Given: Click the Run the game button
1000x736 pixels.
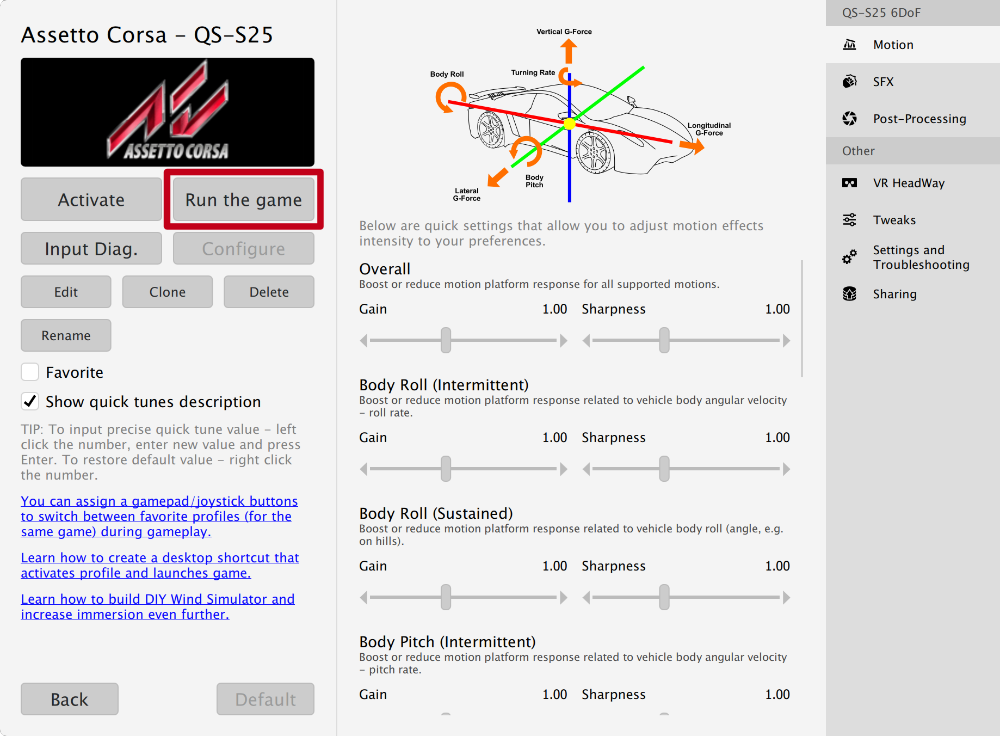Looking at the screenshot, I should pos(242,200).
